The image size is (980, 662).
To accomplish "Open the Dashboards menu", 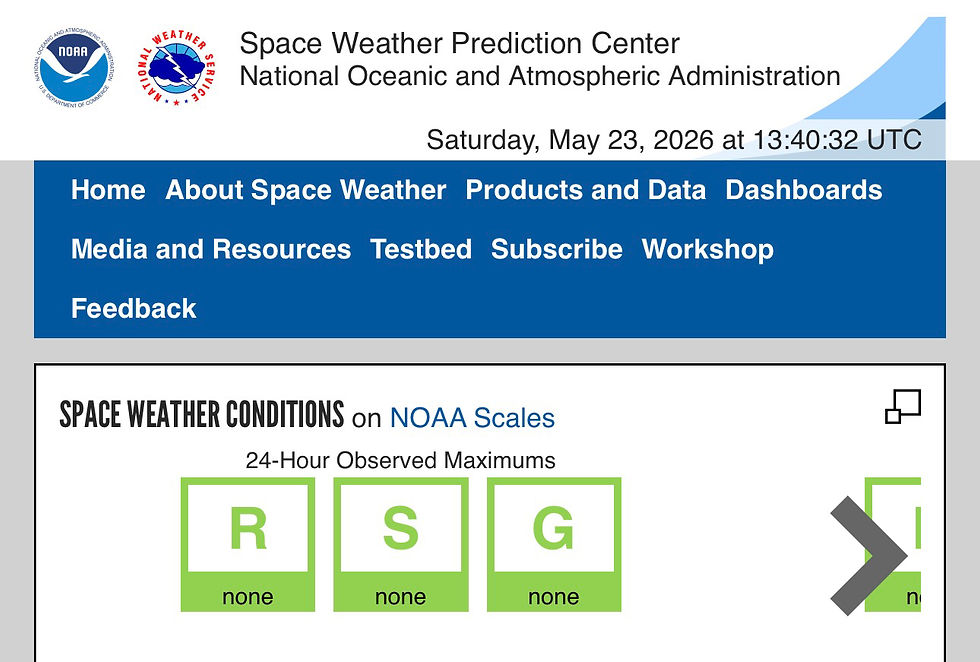I will [804, 189].
